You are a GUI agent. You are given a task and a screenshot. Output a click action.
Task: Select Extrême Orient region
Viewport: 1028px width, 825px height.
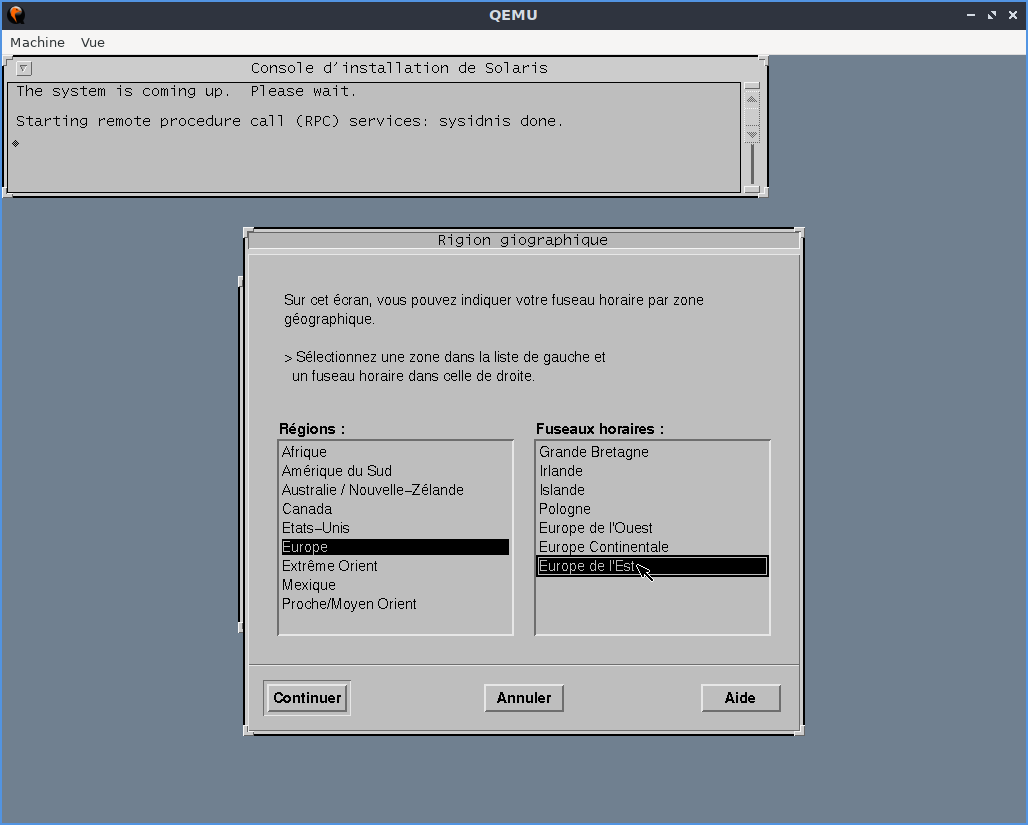coord(395,566)
